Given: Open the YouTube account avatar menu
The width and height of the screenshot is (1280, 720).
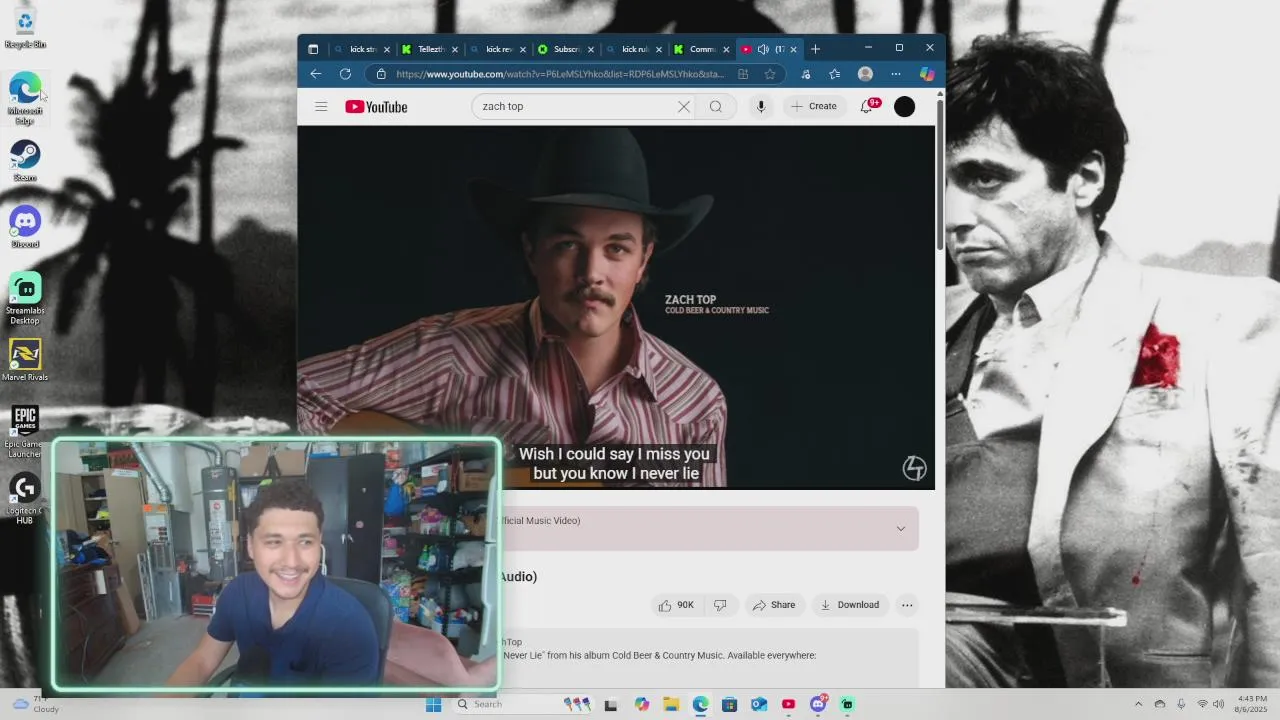Looking at the screenshot, I should [904, 106].
